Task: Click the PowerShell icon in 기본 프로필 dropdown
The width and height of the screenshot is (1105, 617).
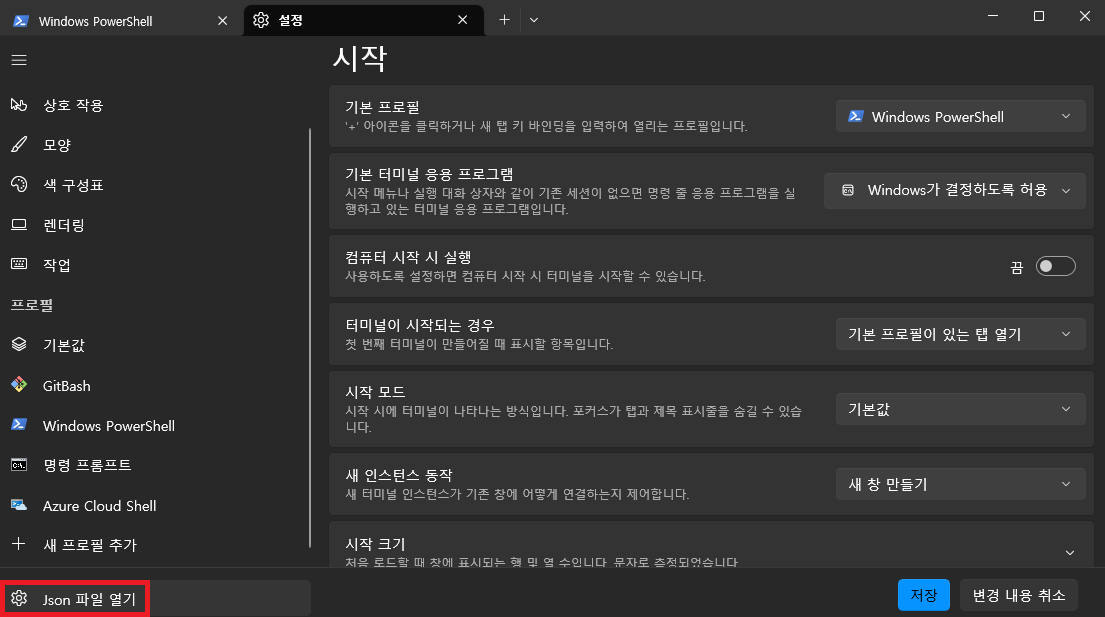Action: [x=856, y=117]
